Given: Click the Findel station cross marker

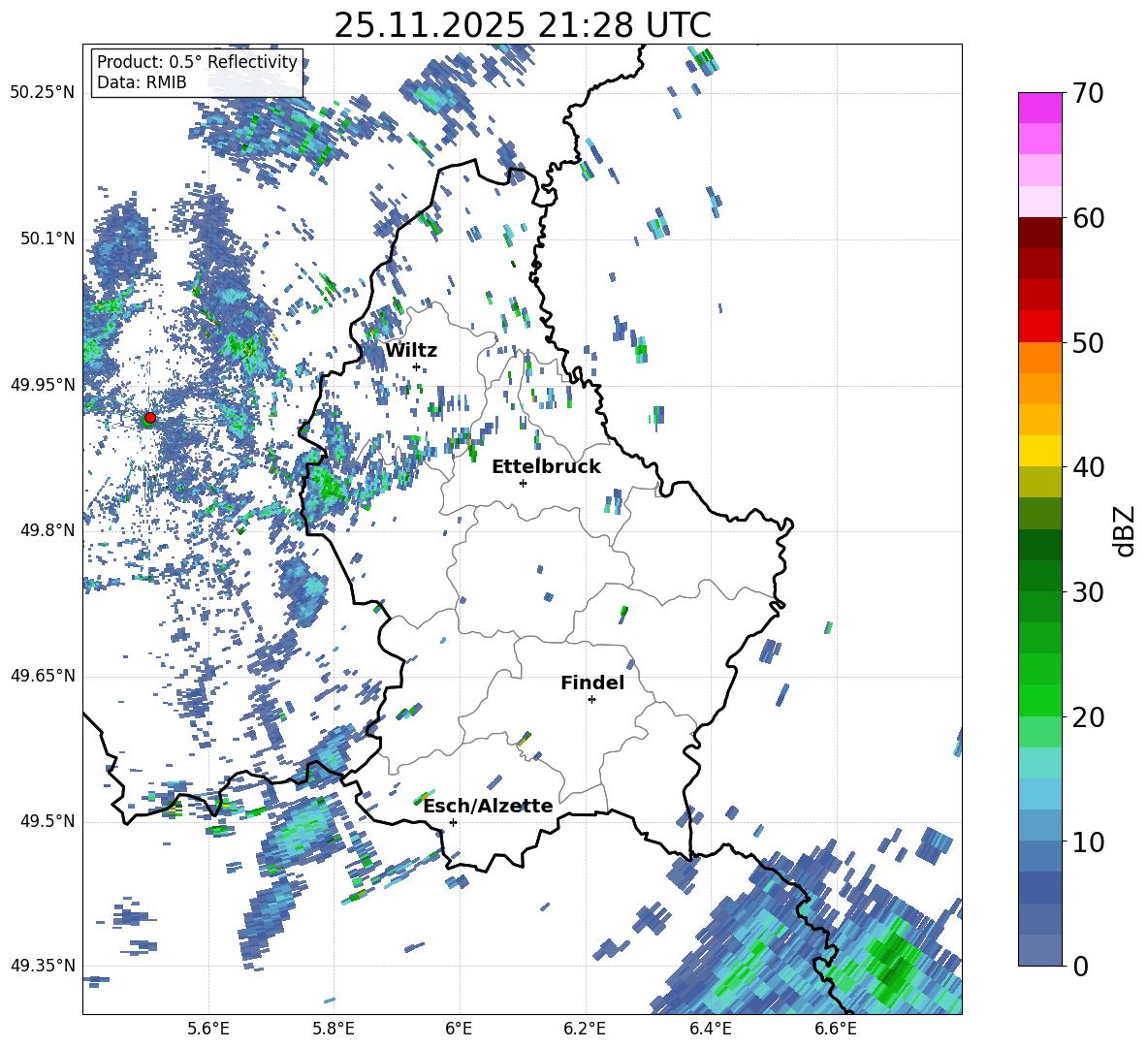Looking at the screenshot, I should pyautogui.click(x=591, y=700).
